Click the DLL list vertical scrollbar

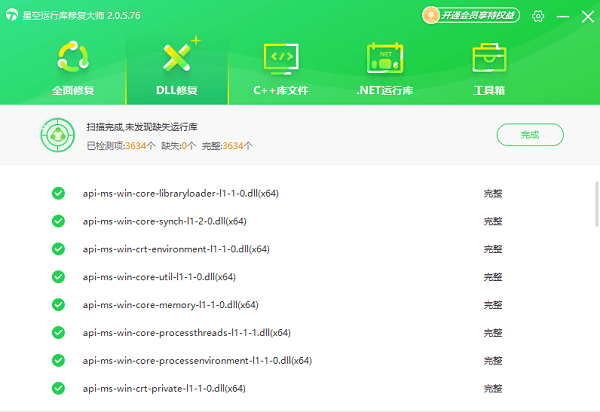point(597,204)
